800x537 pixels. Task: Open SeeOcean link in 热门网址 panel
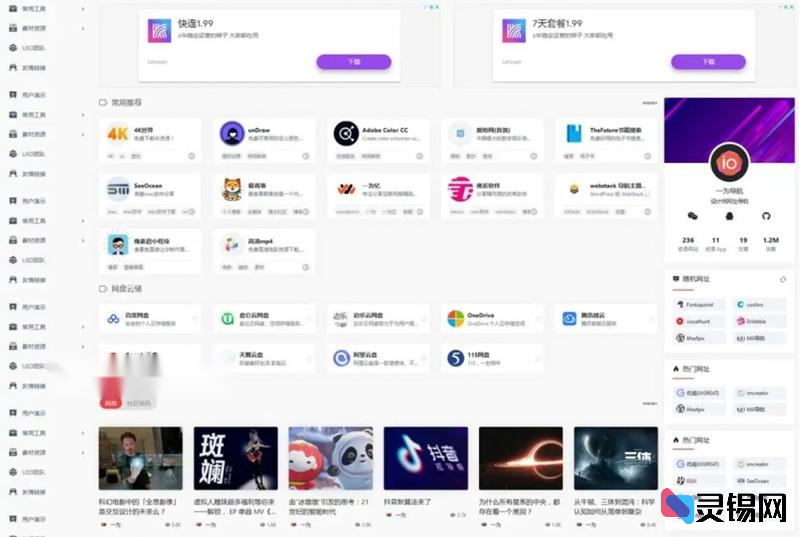759,481
